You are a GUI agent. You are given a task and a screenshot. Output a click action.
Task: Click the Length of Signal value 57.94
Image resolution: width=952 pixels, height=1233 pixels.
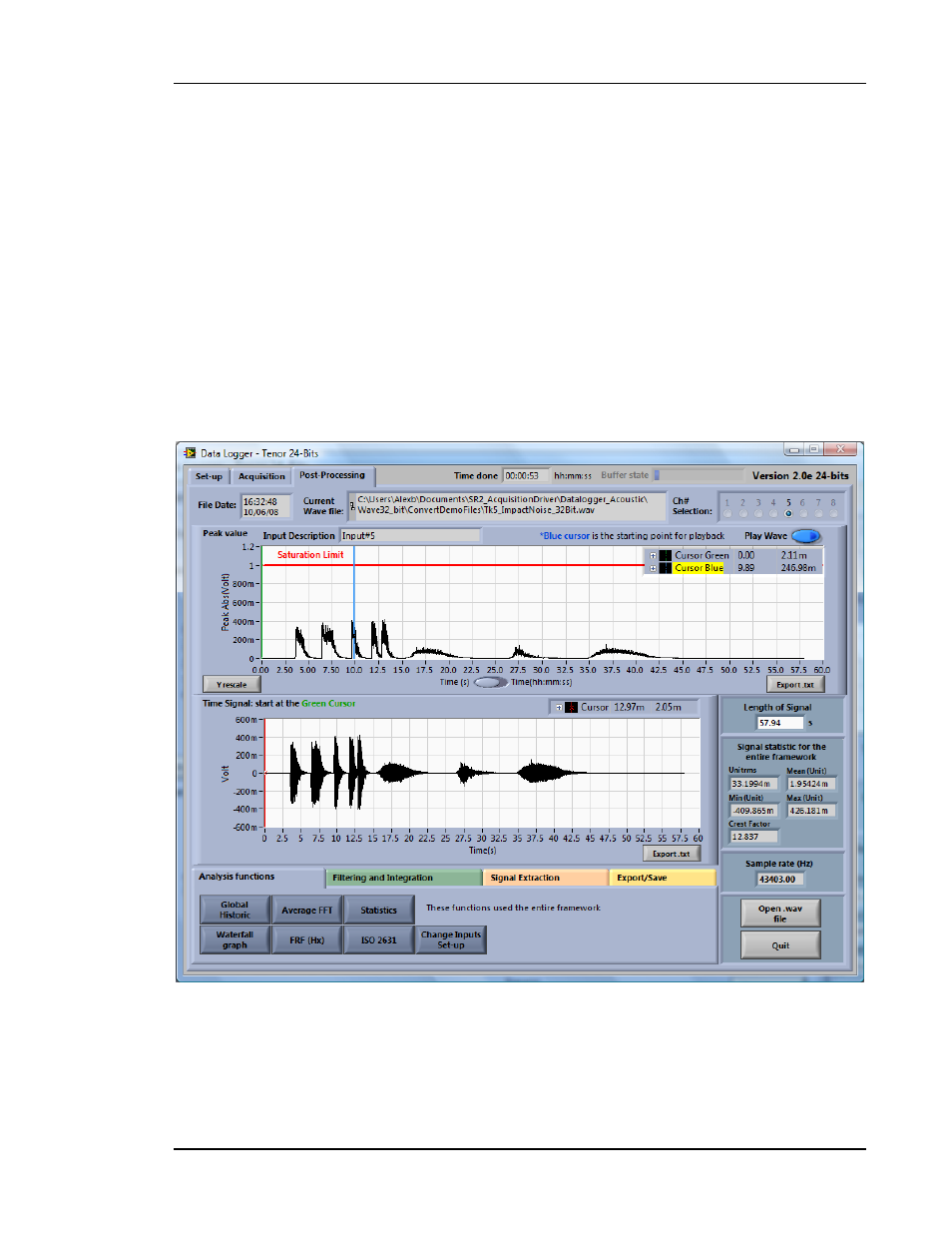coord(779,723)
